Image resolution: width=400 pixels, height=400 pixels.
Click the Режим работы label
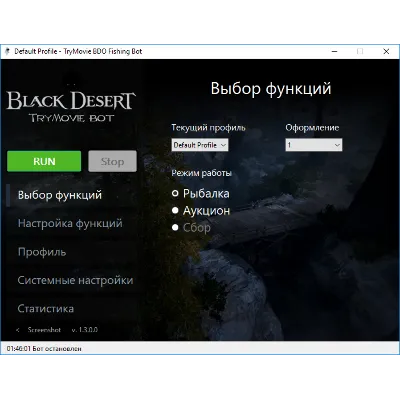(201, 173)
